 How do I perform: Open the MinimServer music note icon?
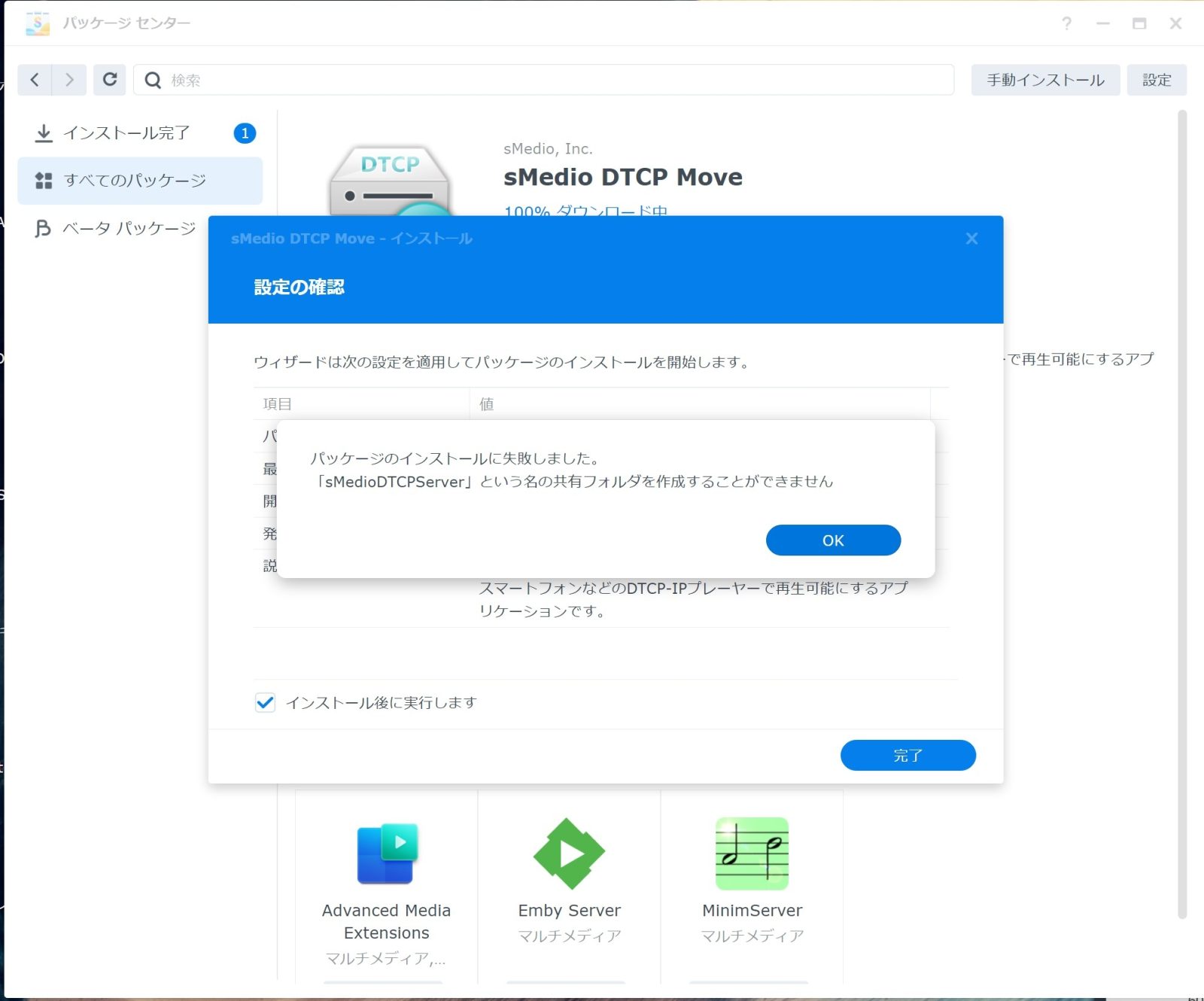point(752,853)
